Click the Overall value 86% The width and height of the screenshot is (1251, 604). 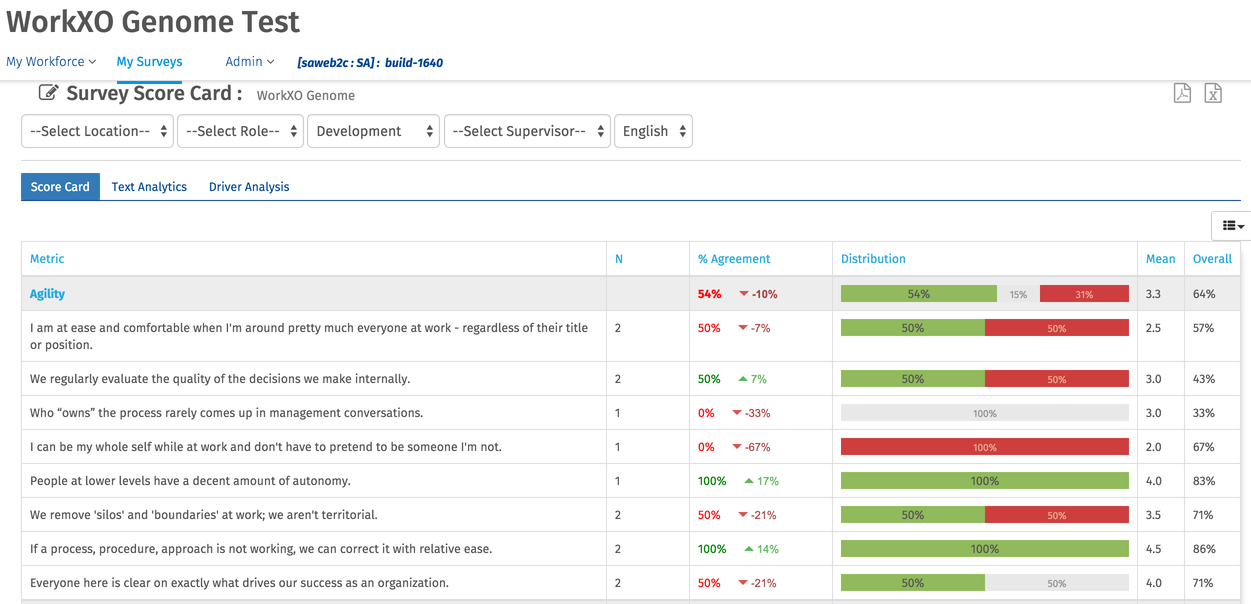[1204, 549]
